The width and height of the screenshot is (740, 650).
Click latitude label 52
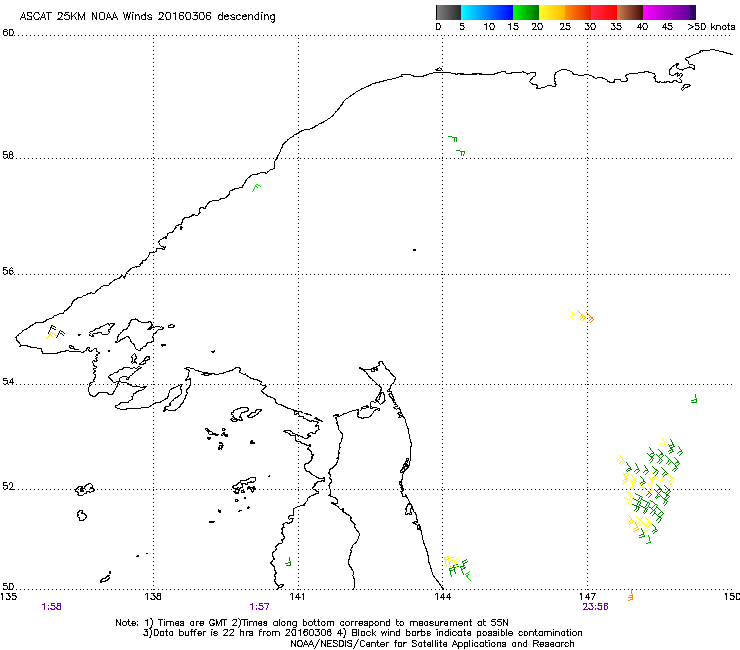pos(8,486)
